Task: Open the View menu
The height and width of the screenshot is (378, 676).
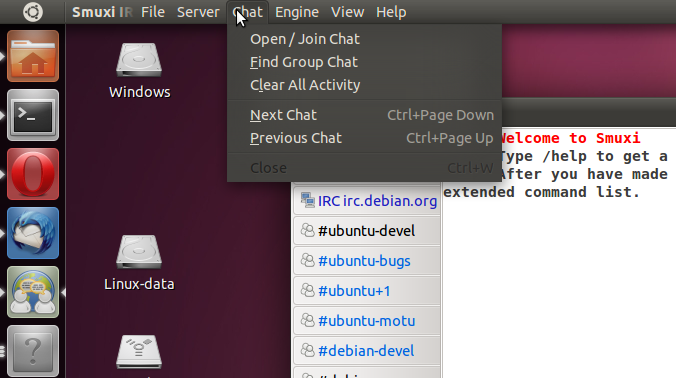Action: pyautogui.click(x=347, y=12)
